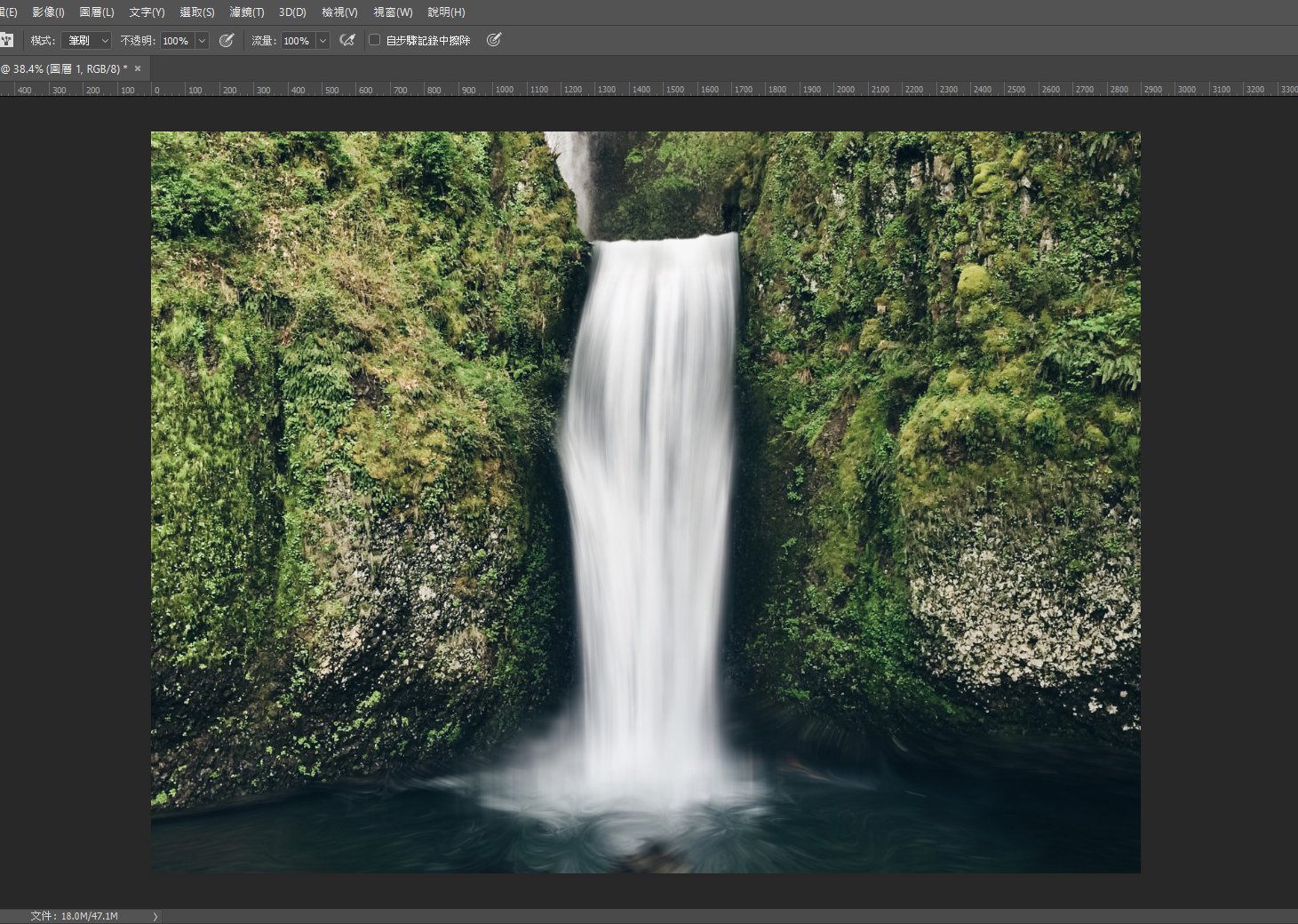Open the 圖層(L) menu
Viewport: 1298px width, 924px height.
(x=97, y=12)
